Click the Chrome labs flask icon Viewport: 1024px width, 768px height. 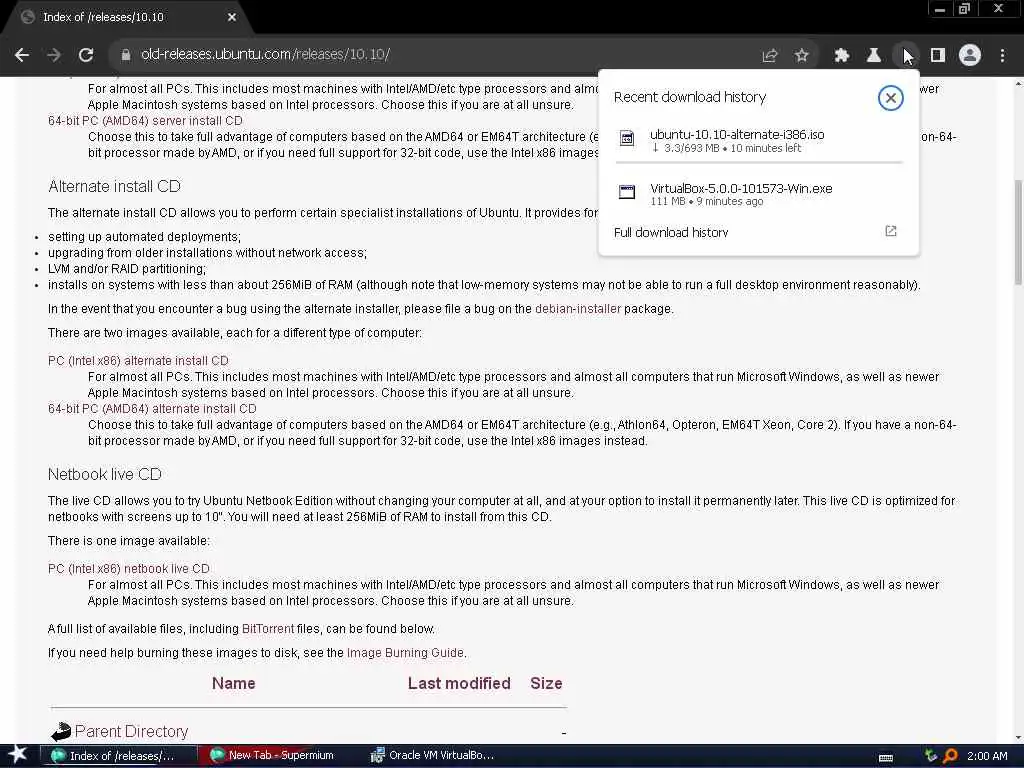point(873,56)
